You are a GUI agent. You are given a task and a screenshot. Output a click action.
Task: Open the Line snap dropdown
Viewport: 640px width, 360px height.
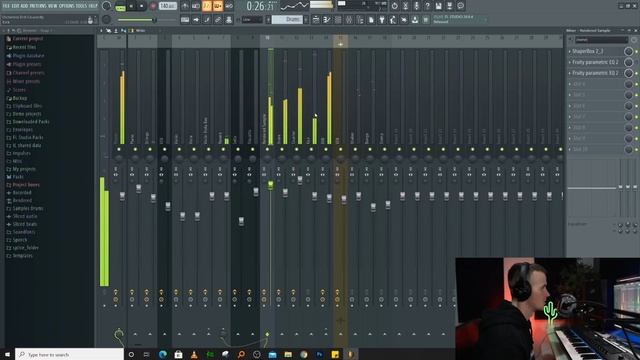coord(252,20)
